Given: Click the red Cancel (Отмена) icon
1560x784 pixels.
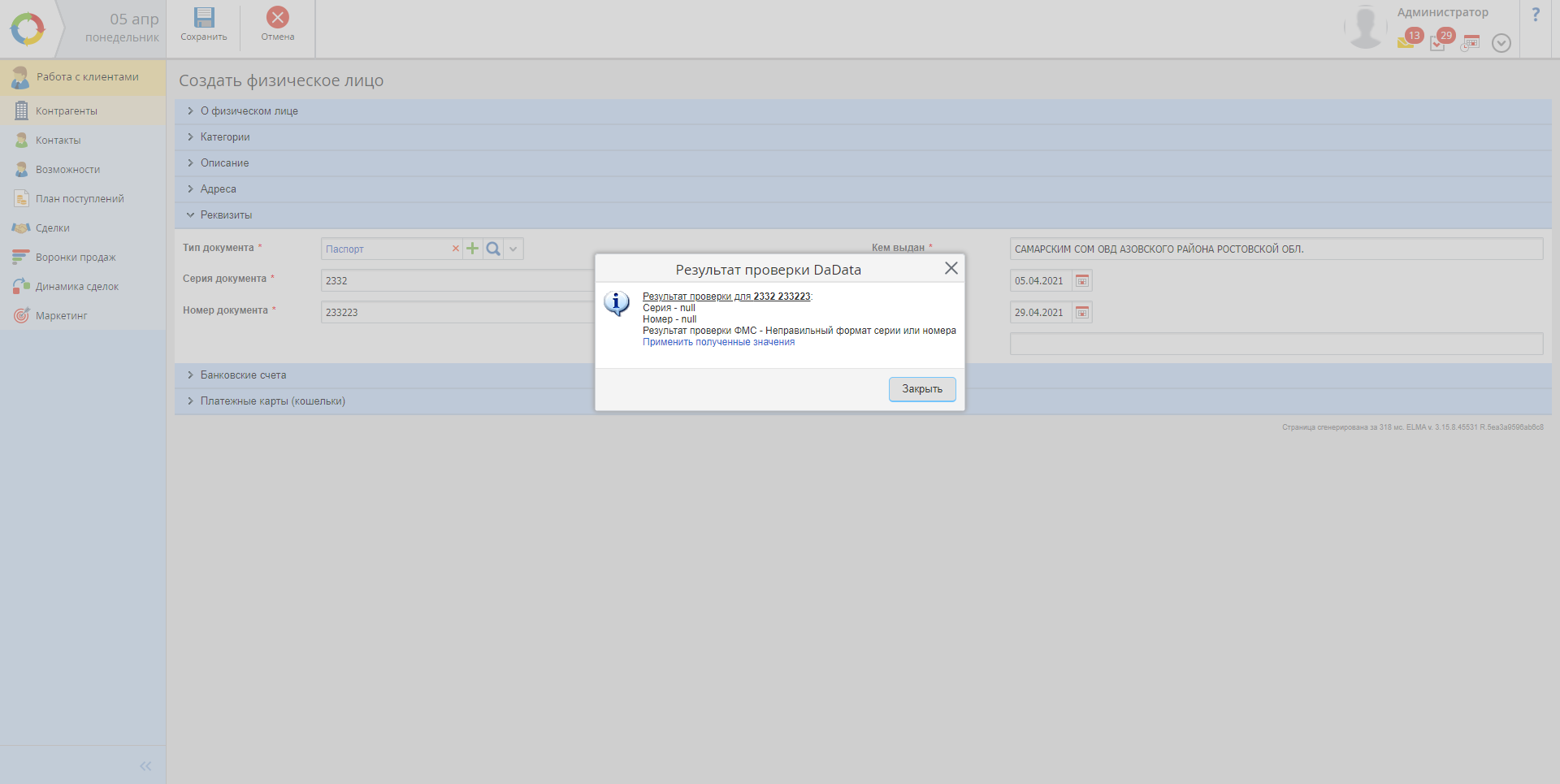Looking at the screenshot, I should click(x=278, y=18).
